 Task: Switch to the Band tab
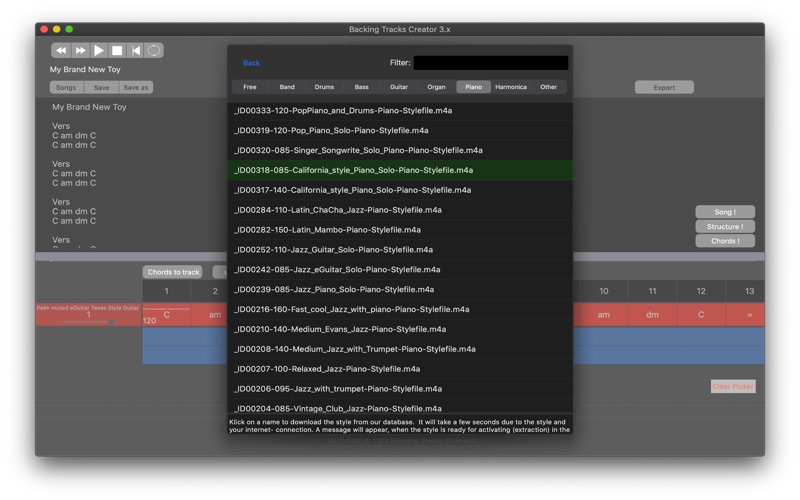click(x=287, y=87)
